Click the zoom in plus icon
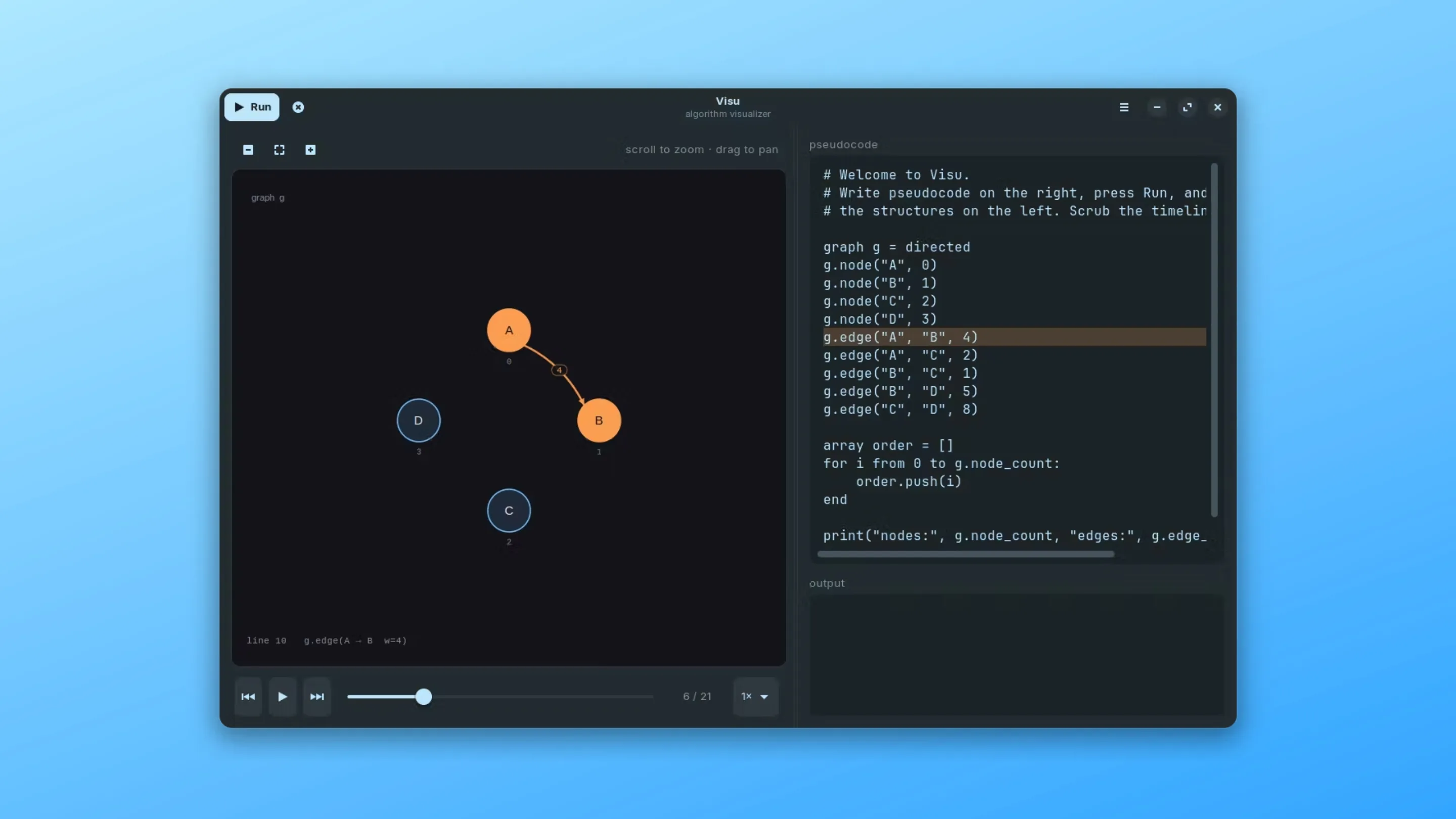The width and height of the screenshot is (1456, 819). click(310, 150)
